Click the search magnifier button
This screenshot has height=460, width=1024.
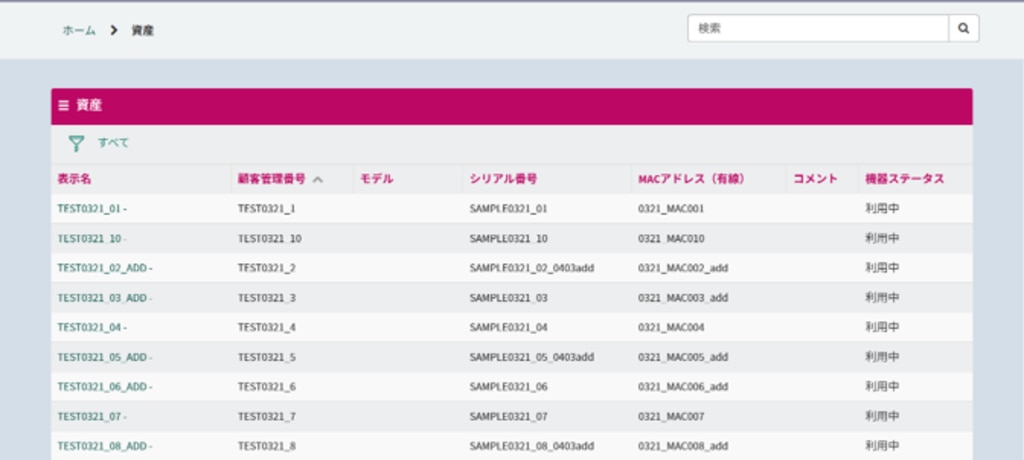[963, 29]
